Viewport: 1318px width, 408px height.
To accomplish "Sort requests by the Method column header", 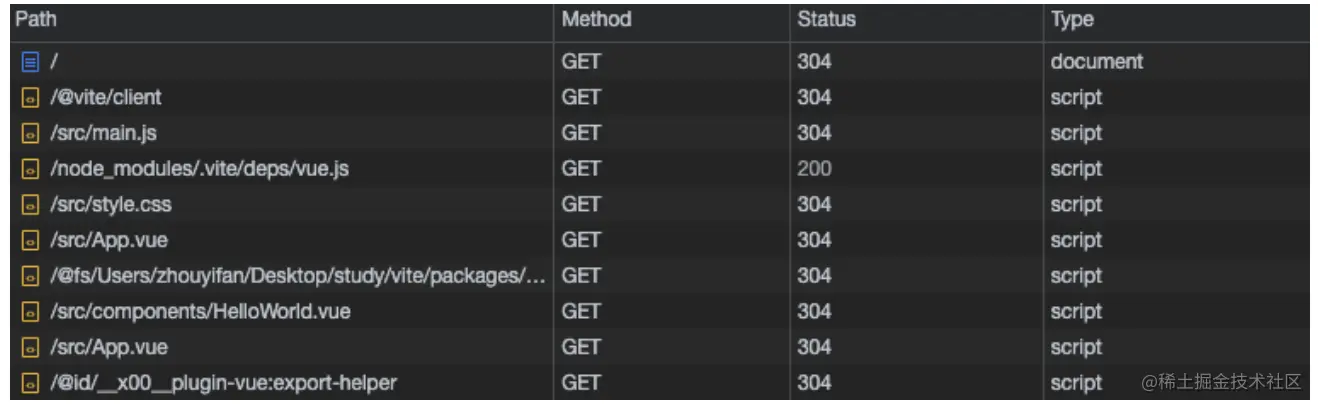I will (596, 19).
